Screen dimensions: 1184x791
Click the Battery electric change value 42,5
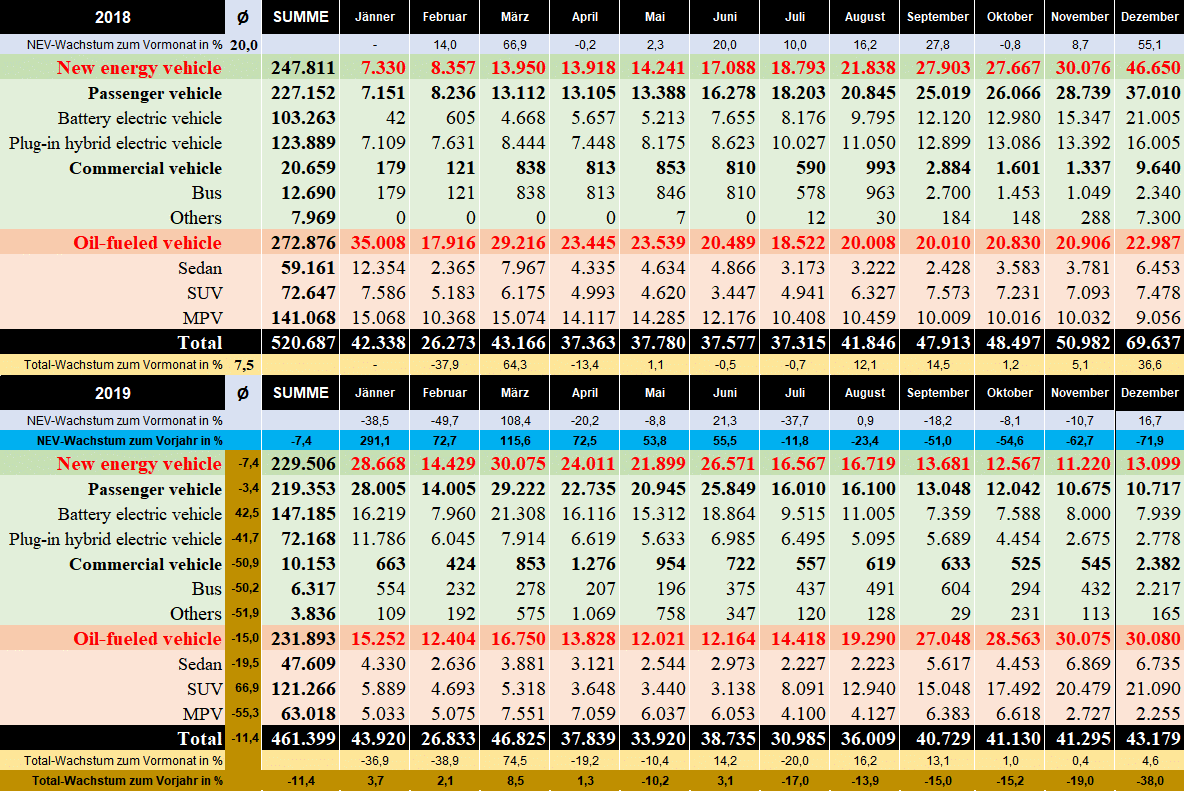247,513
